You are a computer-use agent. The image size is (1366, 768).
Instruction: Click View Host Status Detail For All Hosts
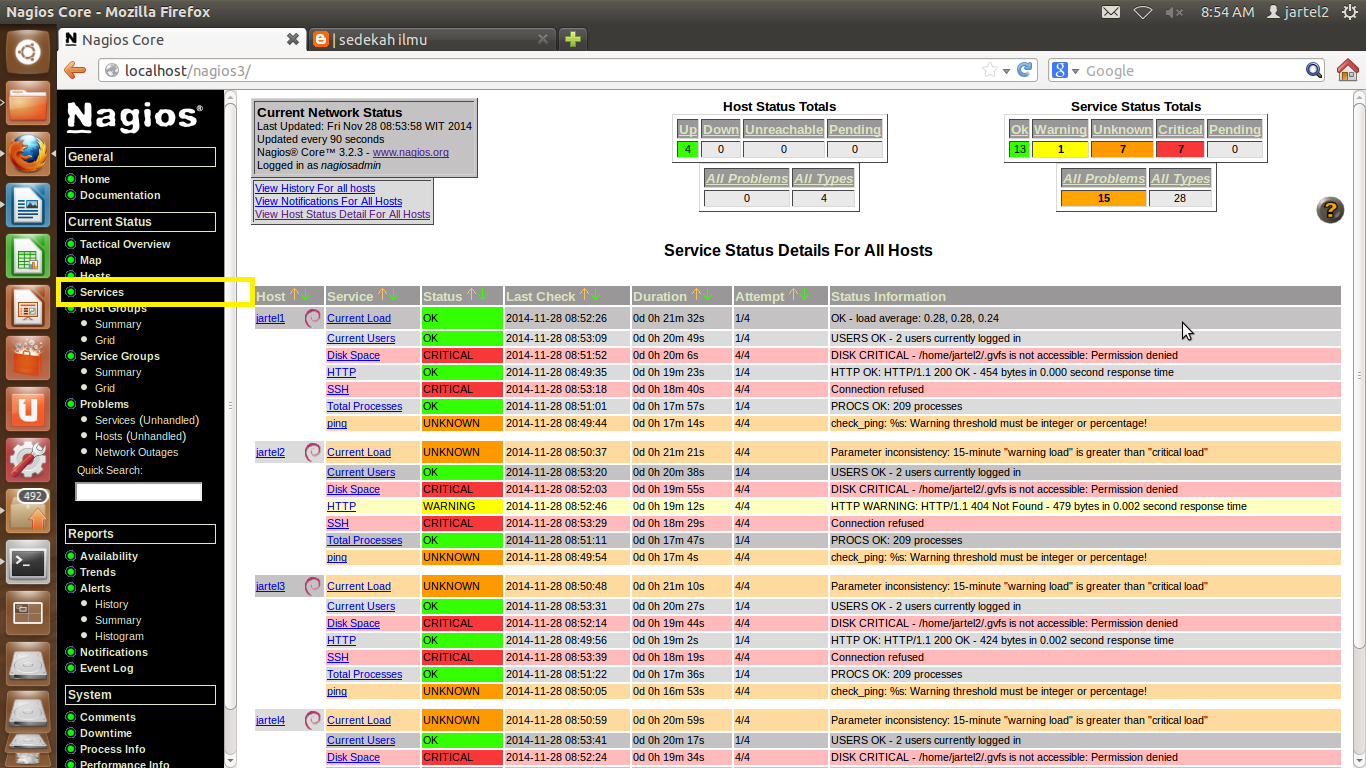[x=342, y=214]
